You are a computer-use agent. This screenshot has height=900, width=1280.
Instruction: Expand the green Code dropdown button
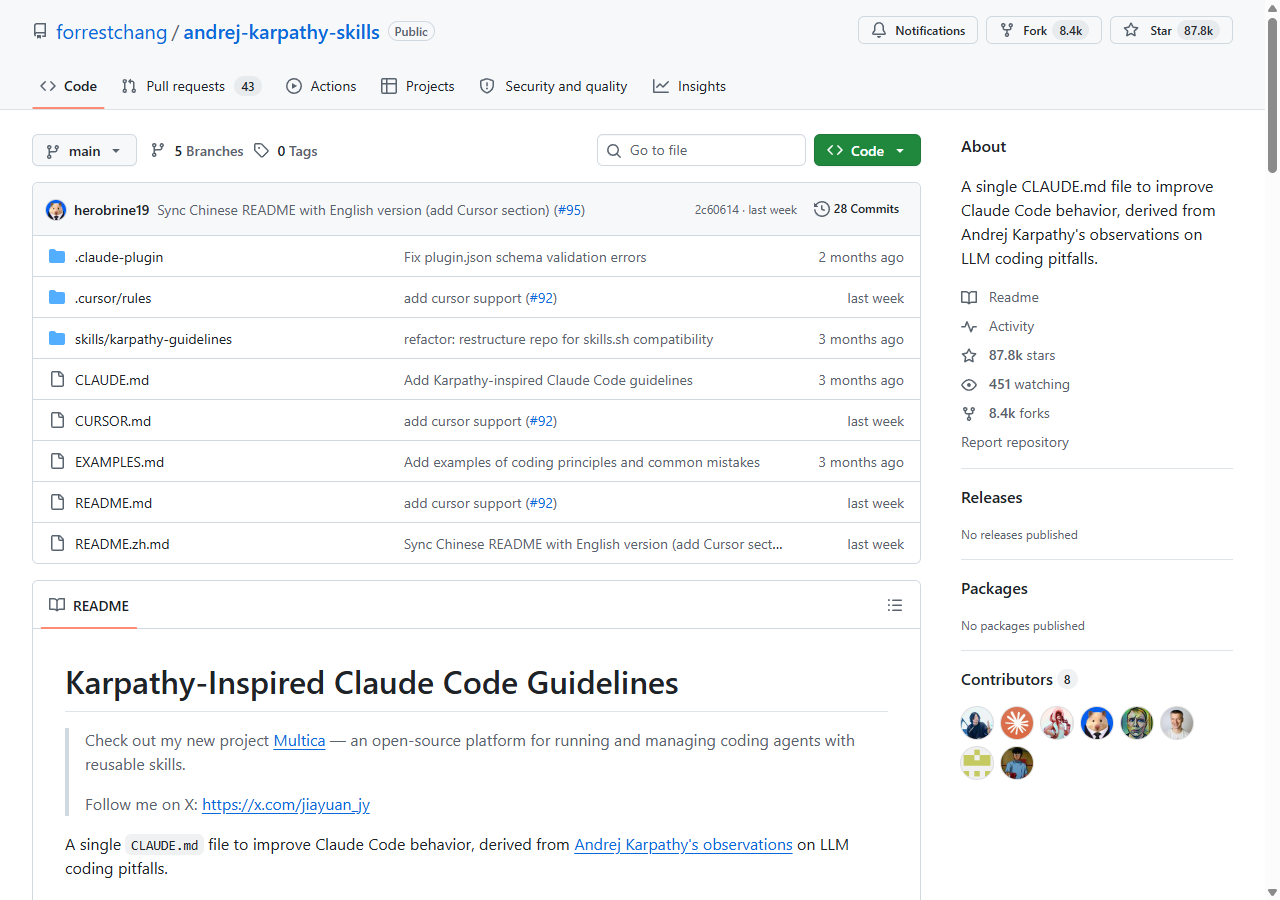(867, 151)
